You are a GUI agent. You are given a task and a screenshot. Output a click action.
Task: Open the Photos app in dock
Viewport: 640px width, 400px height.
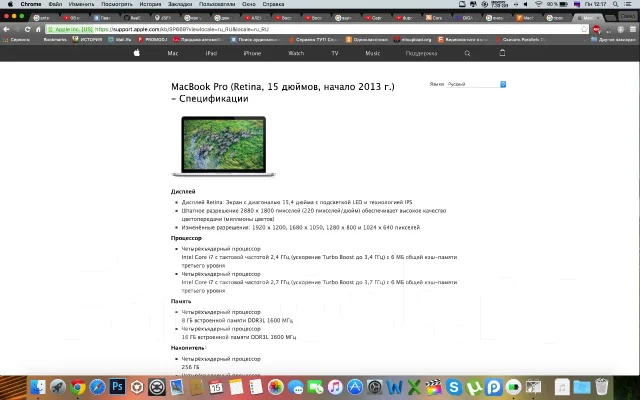coord(276,387)
